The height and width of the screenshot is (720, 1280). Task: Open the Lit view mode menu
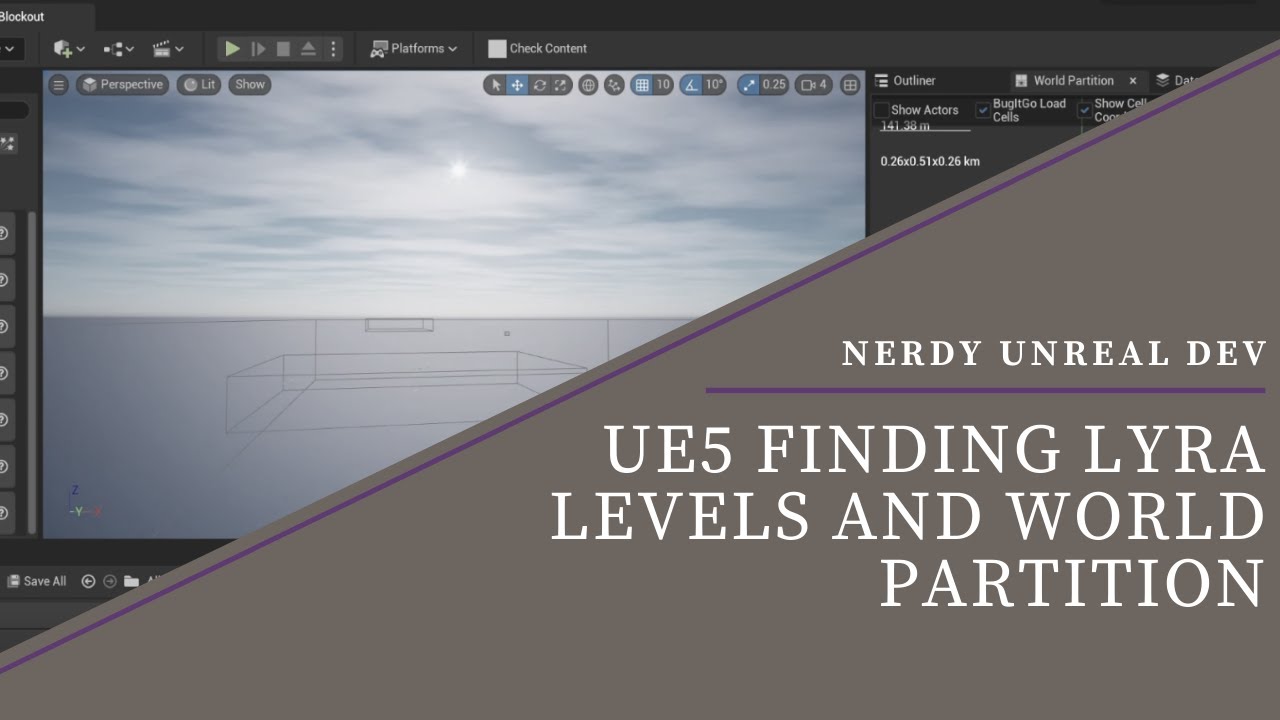tap(199, 85)
